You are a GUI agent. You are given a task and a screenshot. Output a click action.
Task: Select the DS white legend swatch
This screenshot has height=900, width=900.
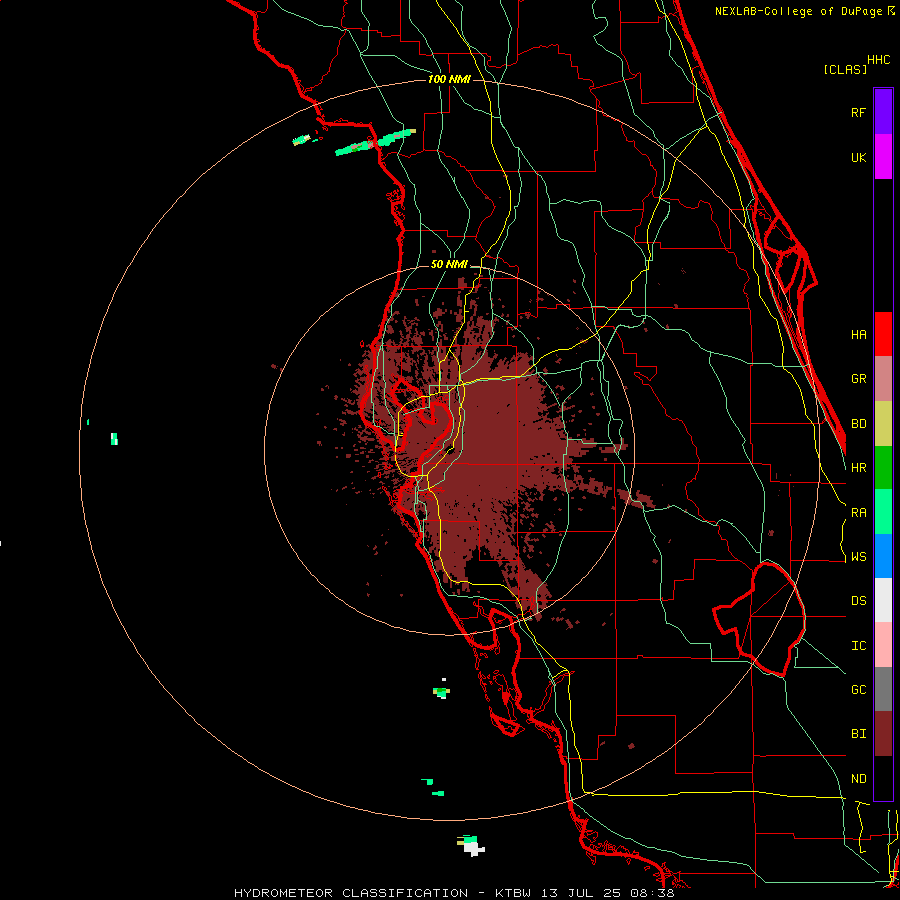coord(883,600)
